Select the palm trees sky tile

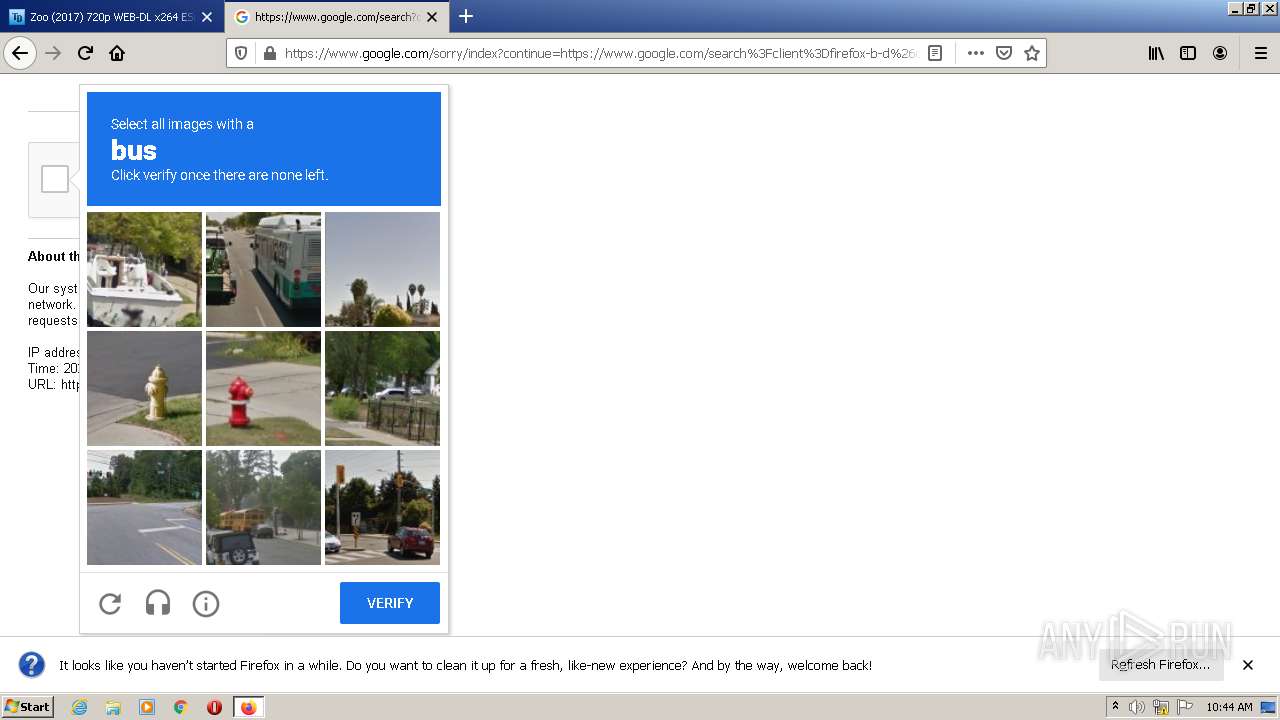coord(382,269)
